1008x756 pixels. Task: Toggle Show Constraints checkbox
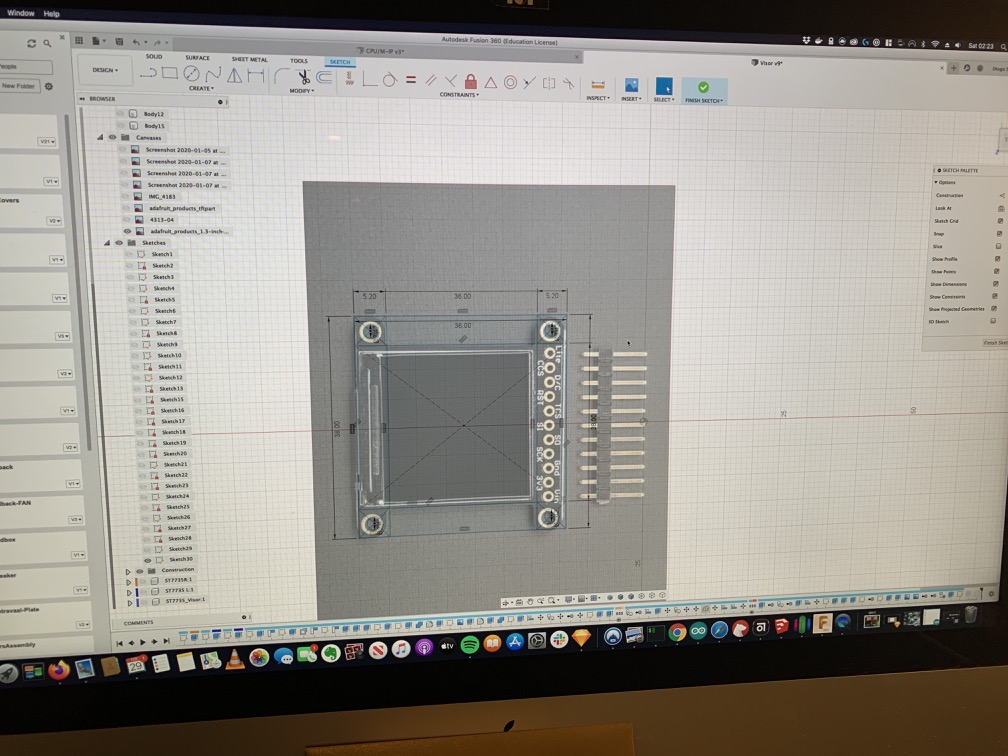click(x=995, y=296)
